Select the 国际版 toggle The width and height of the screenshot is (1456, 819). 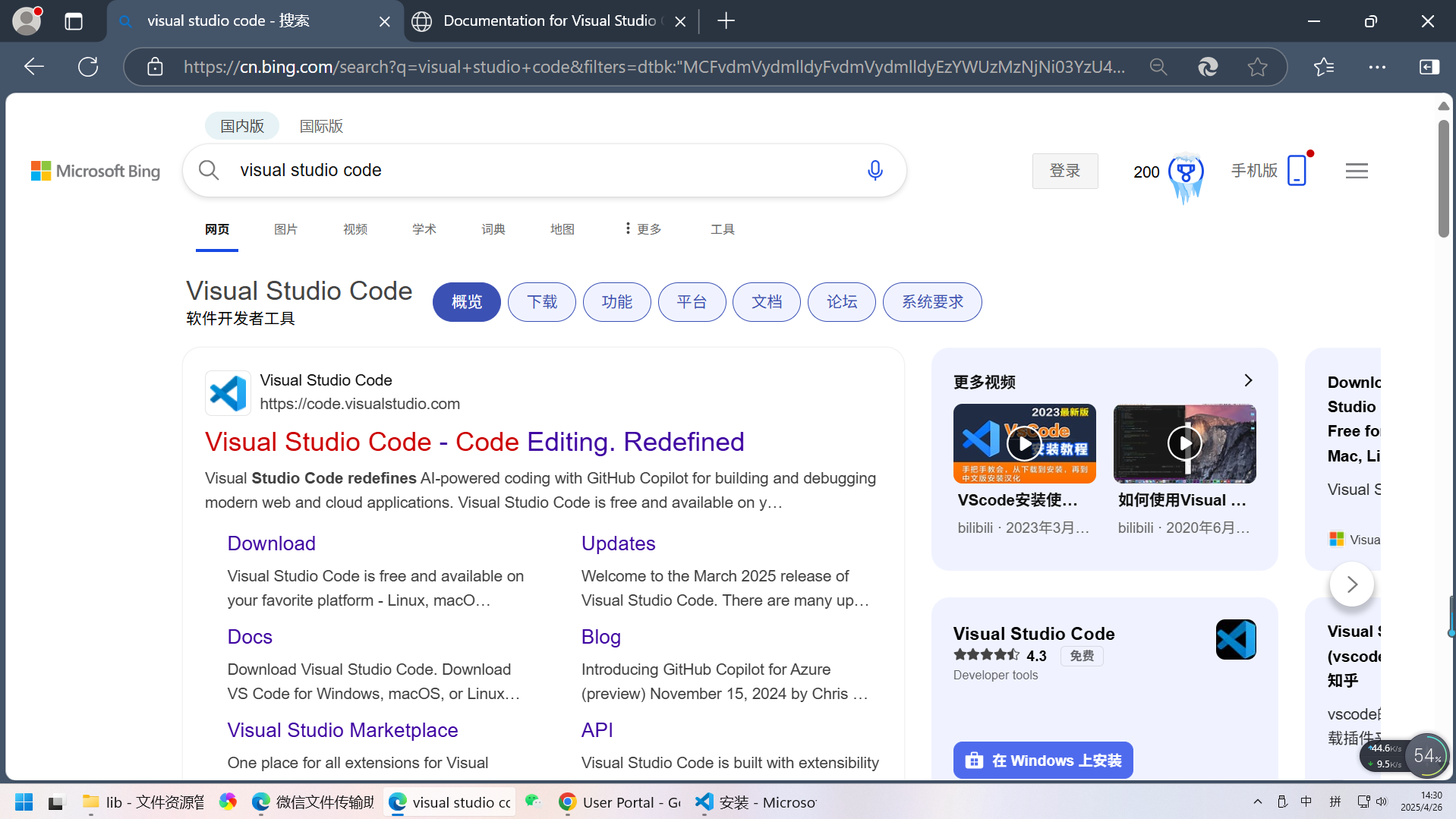click(x=321, y=126)
